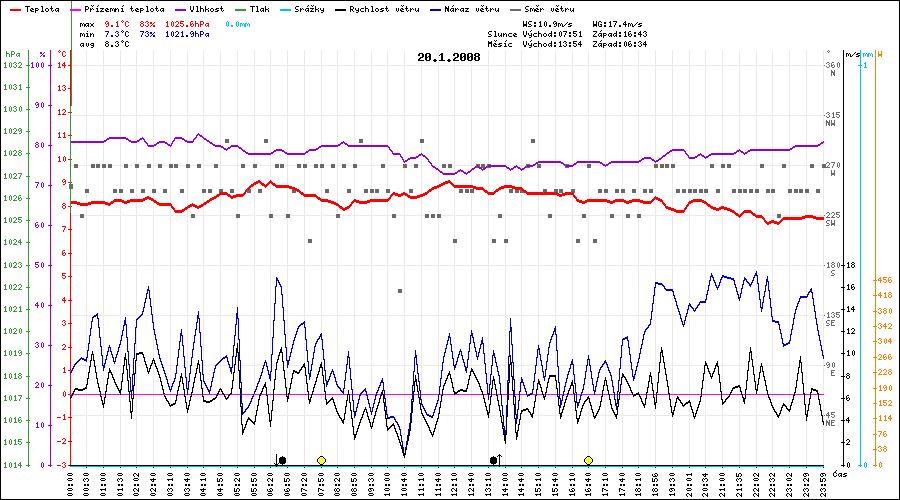Click the 00:00 time axis label

pos(71,484)
